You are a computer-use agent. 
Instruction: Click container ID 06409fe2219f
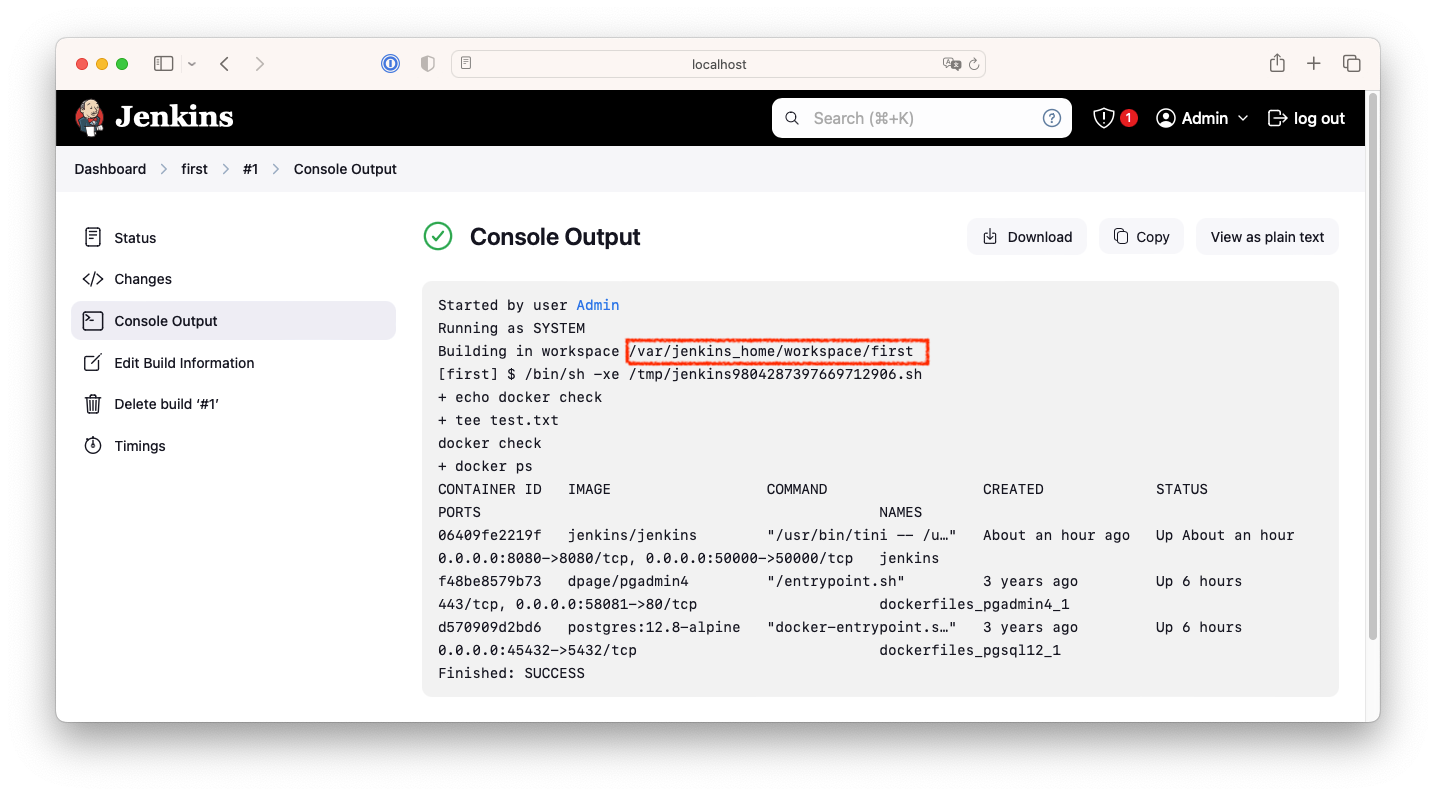tap(490, 535)
